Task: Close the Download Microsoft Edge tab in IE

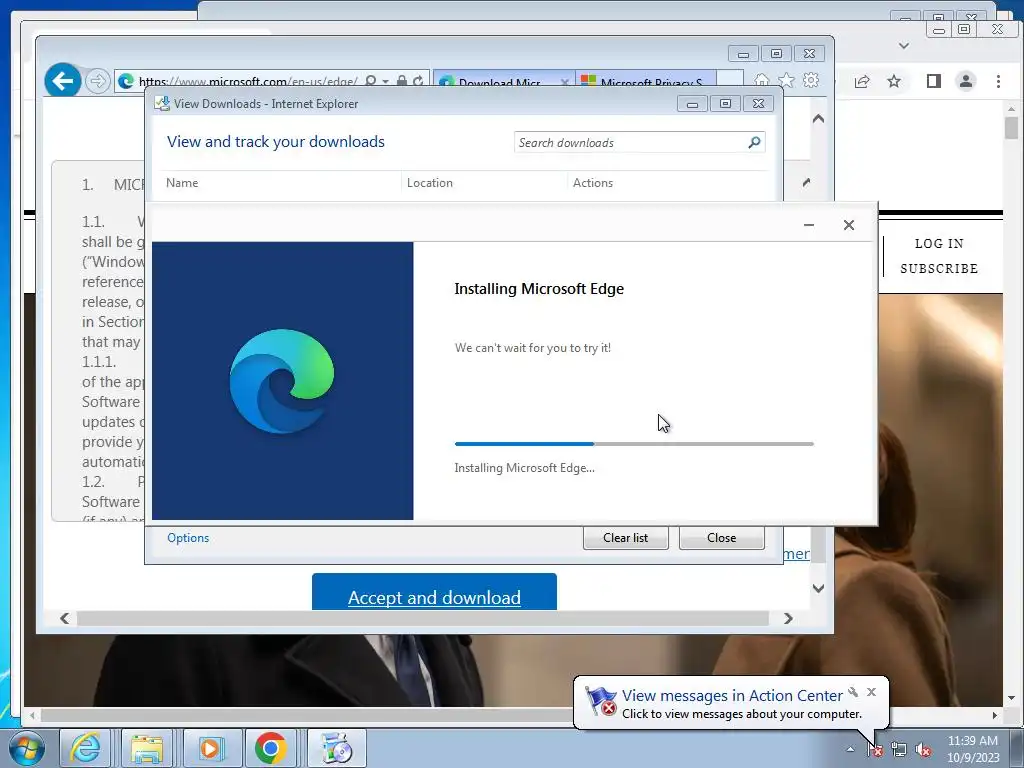Action: (x=565, y=82)
